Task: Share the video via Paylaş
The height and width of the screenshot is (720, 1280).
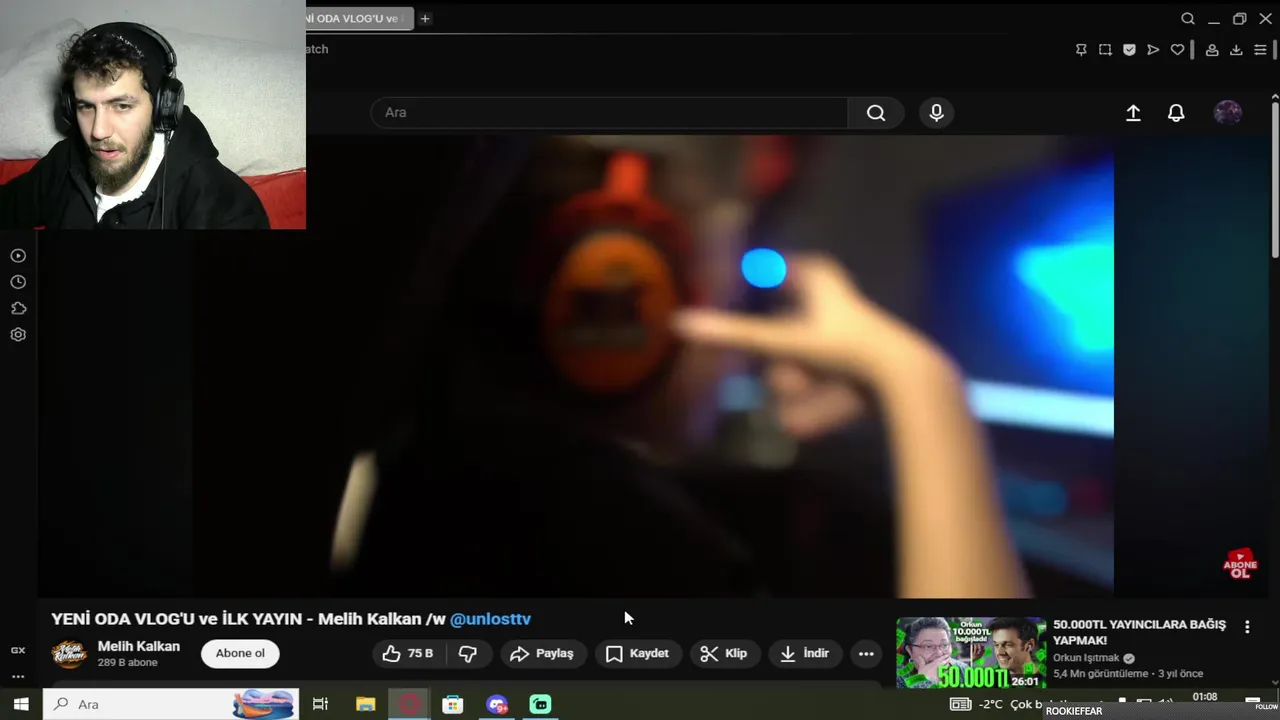Action: (542, 653)
